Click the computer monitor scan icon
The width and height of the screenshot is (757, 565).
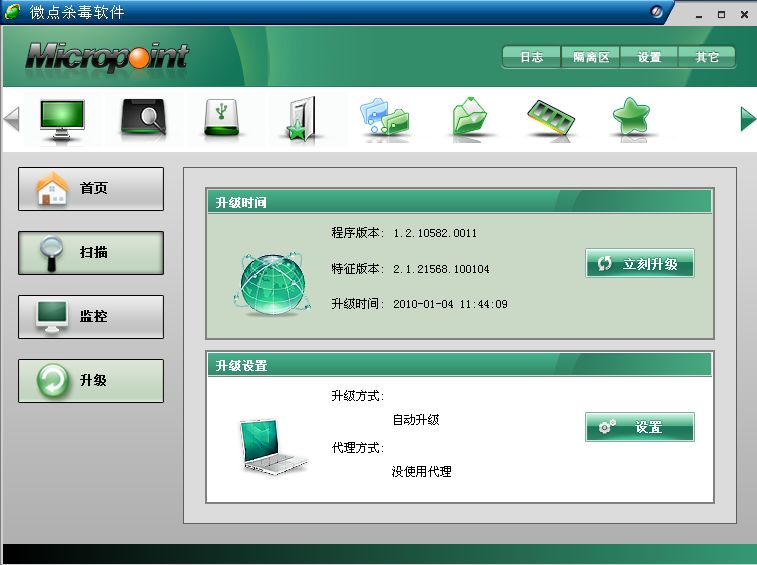pyautogui.click(x=62, y=120)
